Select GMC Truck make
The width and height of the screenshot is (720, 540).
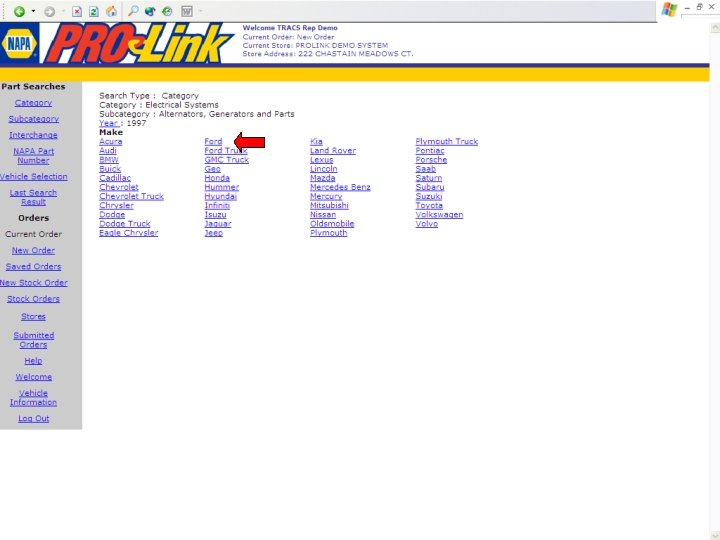click(226, 160)
